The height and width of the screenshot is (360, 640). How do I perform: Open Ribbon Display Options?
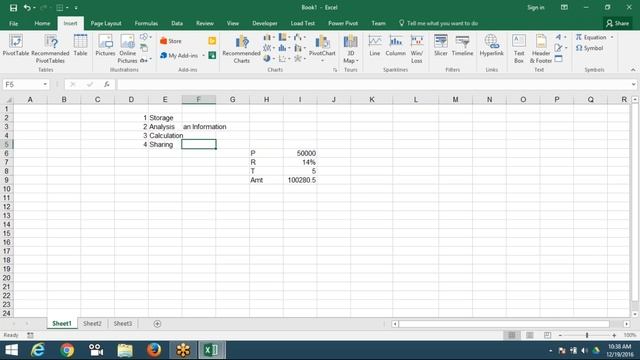(x=564, y=7)
